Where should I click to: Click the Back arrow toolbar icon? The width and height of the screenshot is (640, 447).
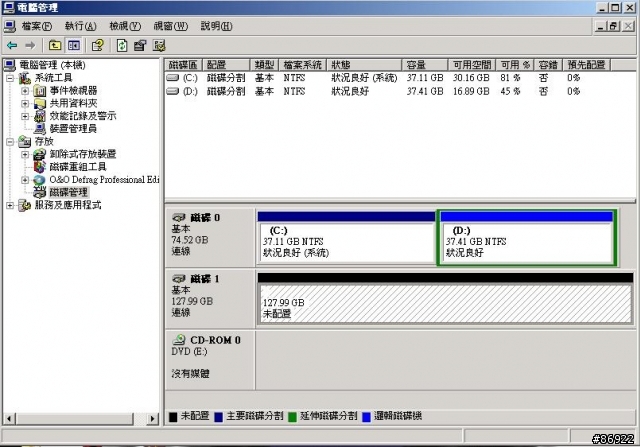pyautogui.click(x=12, y=45)
